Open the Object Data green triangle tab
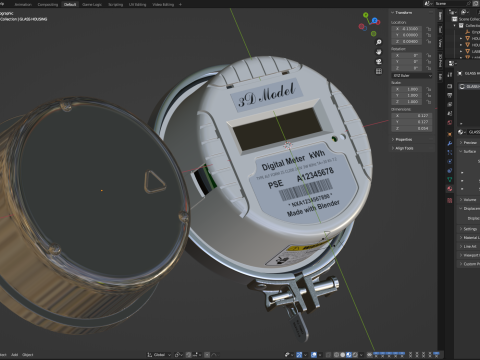Image resolution: width=480 pixels, height=360 pixels. coord(450,179)
